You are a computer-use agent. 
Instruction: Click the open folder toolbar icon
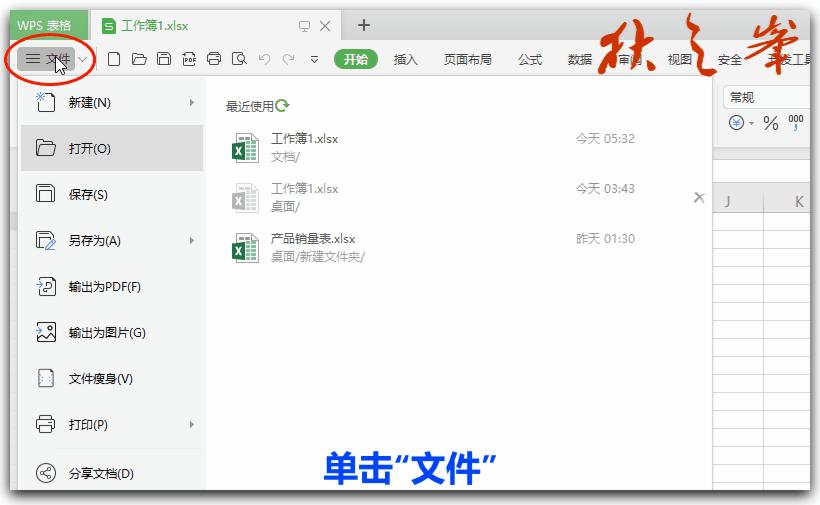[x=139, y=59]
